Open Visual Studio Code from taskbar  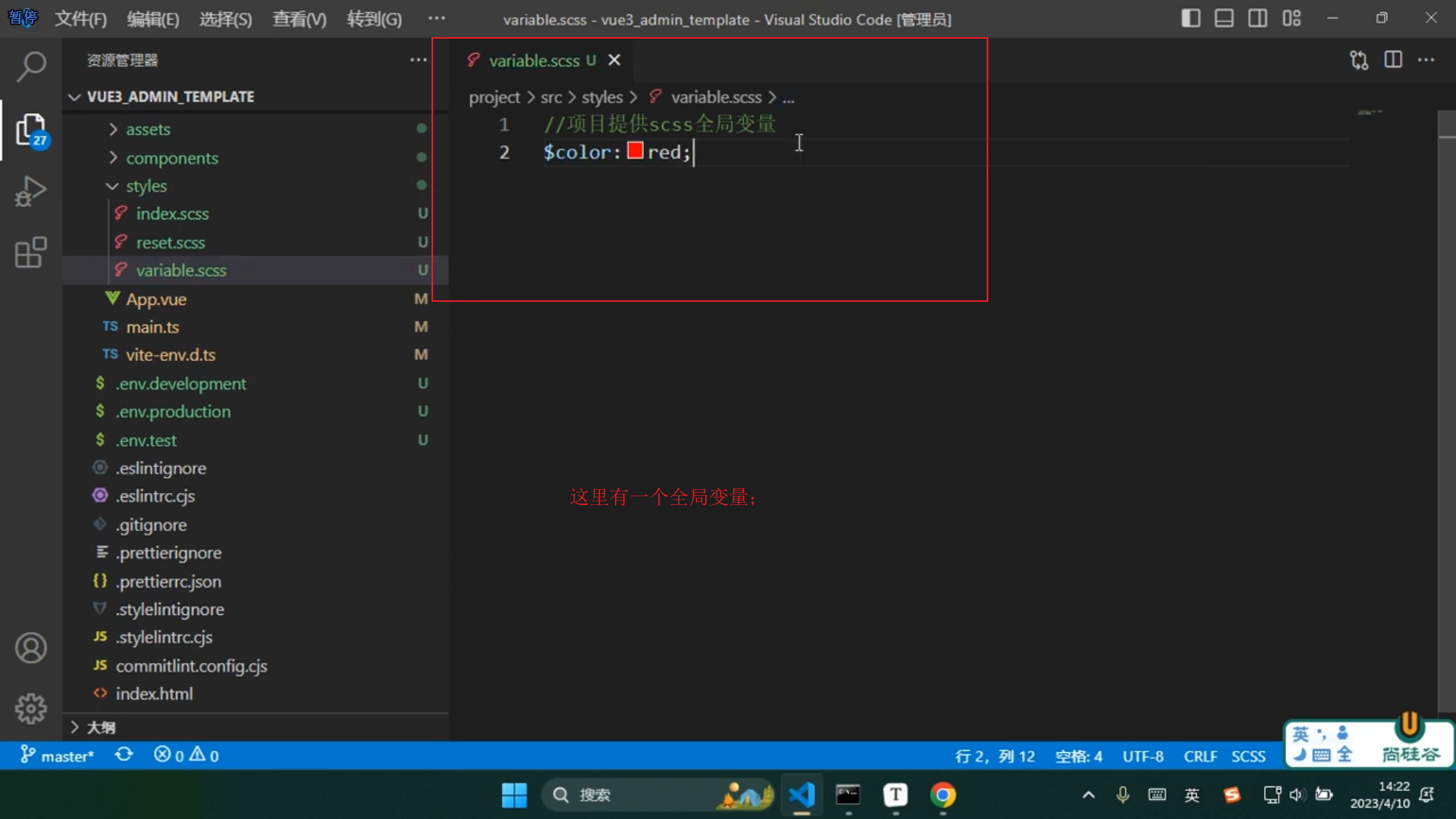[x=802, y=795]
